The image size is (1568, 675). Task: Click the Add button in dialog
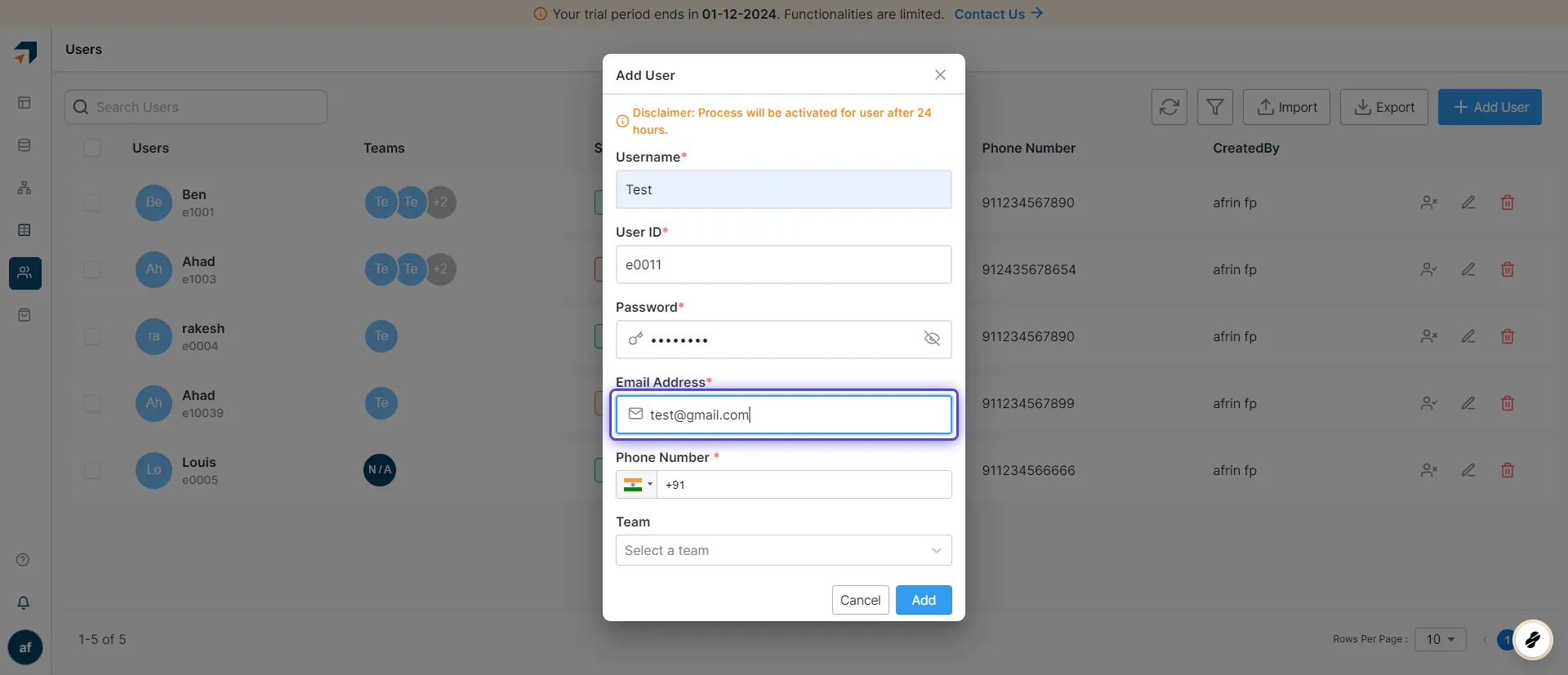(x=924, y=600)
